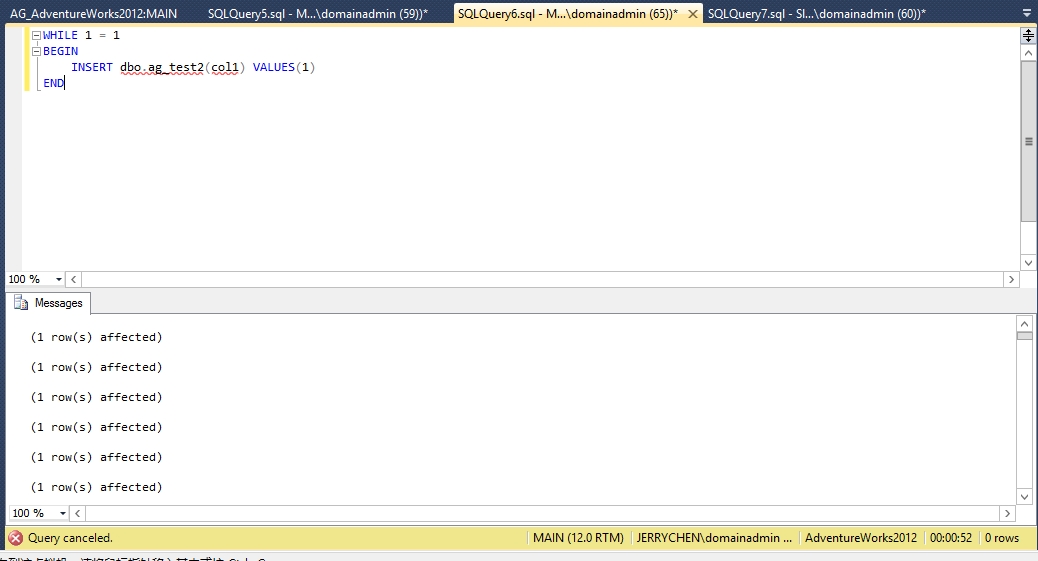Click the 'Query canceled.' status text

pyautogui.click(x=70, y=538)
